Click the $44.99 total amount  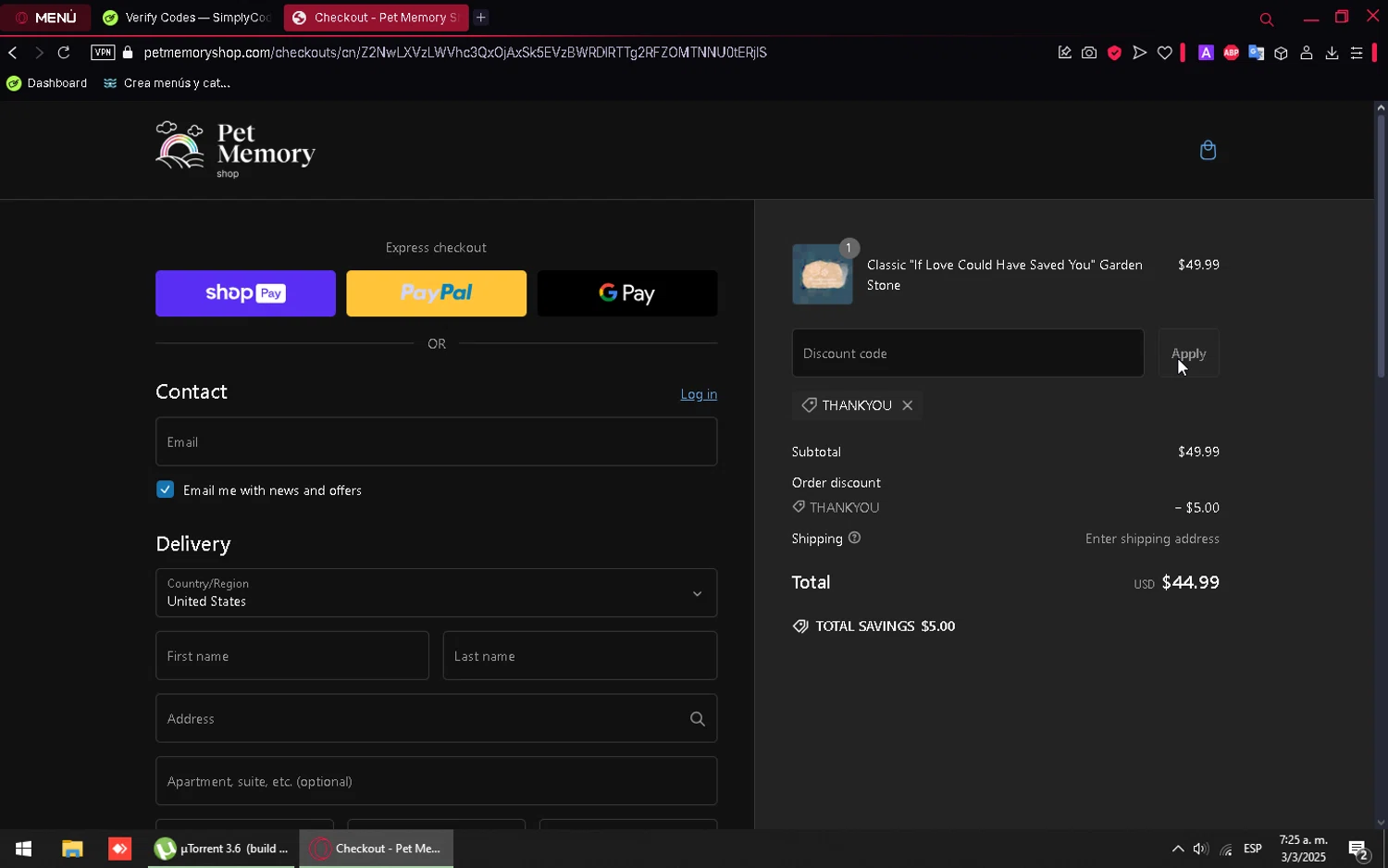click(1190, 582)
